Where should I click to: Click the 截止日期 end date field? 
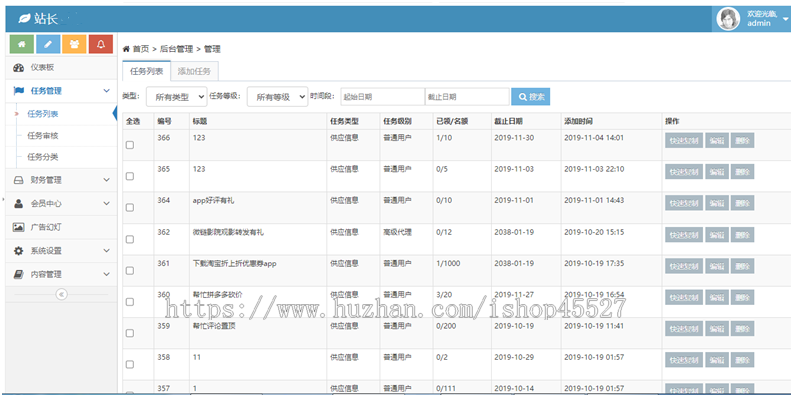(x=467, y=97)
